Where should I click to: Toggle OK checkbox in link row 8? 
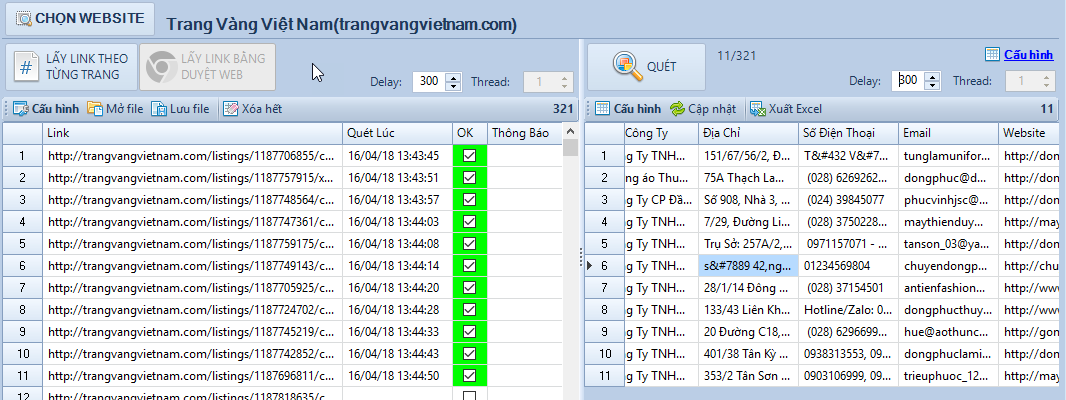coord(469,310)
